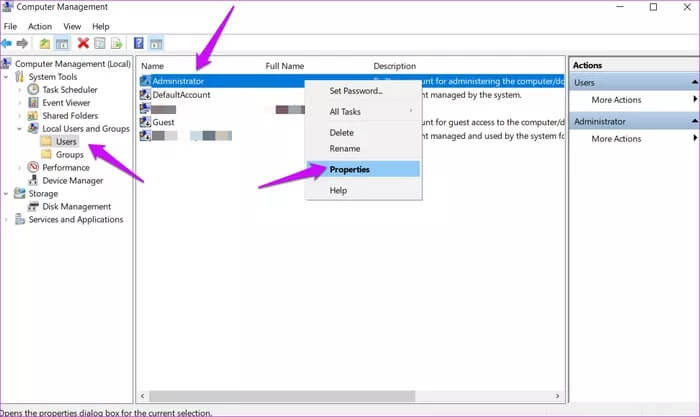Toggle the Show/Hide Console Tree toolbar icon

pyautogui.click(x=62, y=43)
